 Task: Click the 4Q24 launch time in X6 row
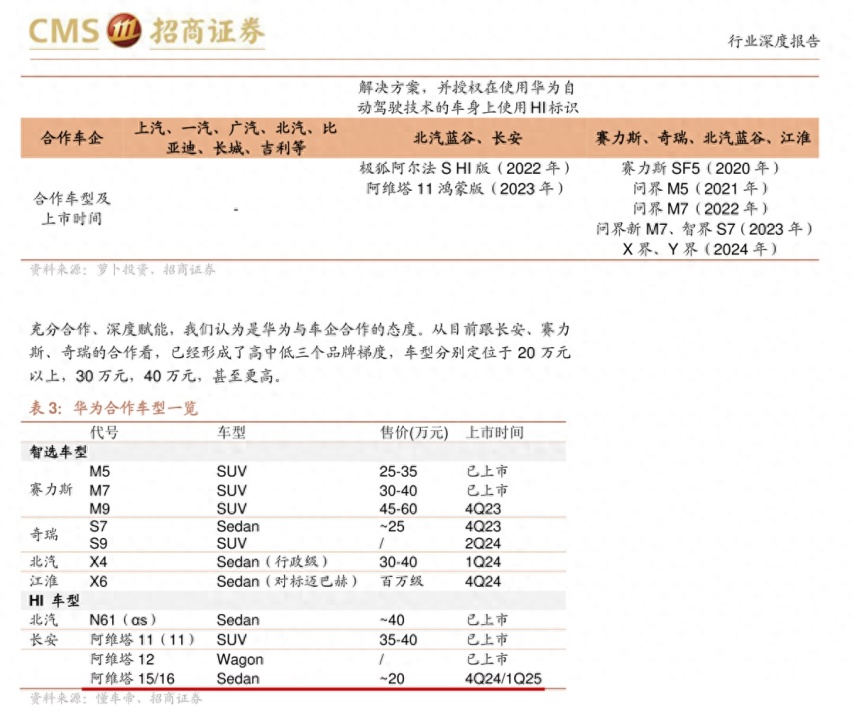483,582
